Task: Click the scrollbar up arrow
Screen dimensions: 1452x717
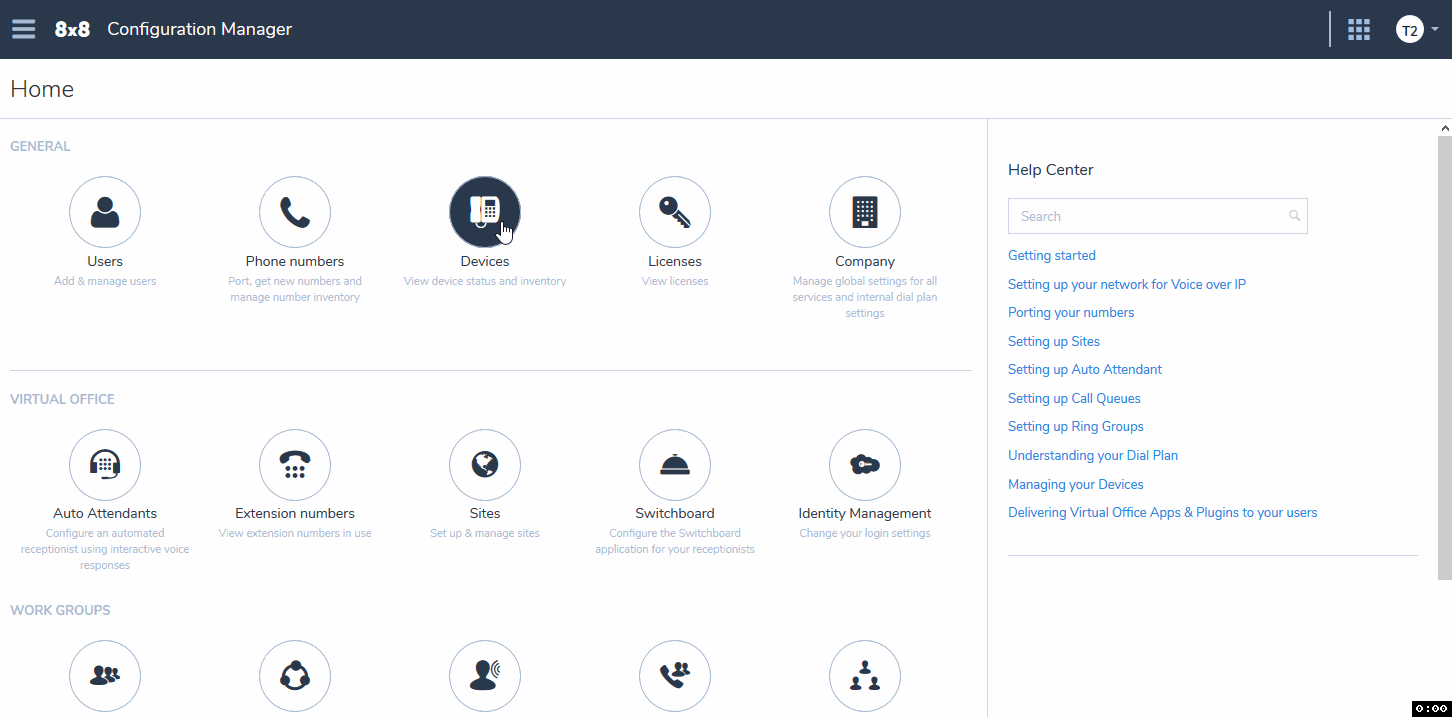Action: (1445, 128)
